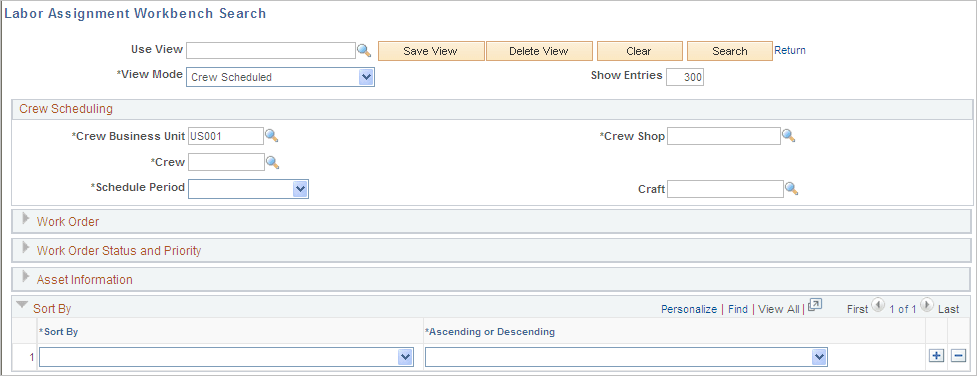Add a sort row with plus icon
Screen dimensions: 977x376
click(x=936, y=356)
